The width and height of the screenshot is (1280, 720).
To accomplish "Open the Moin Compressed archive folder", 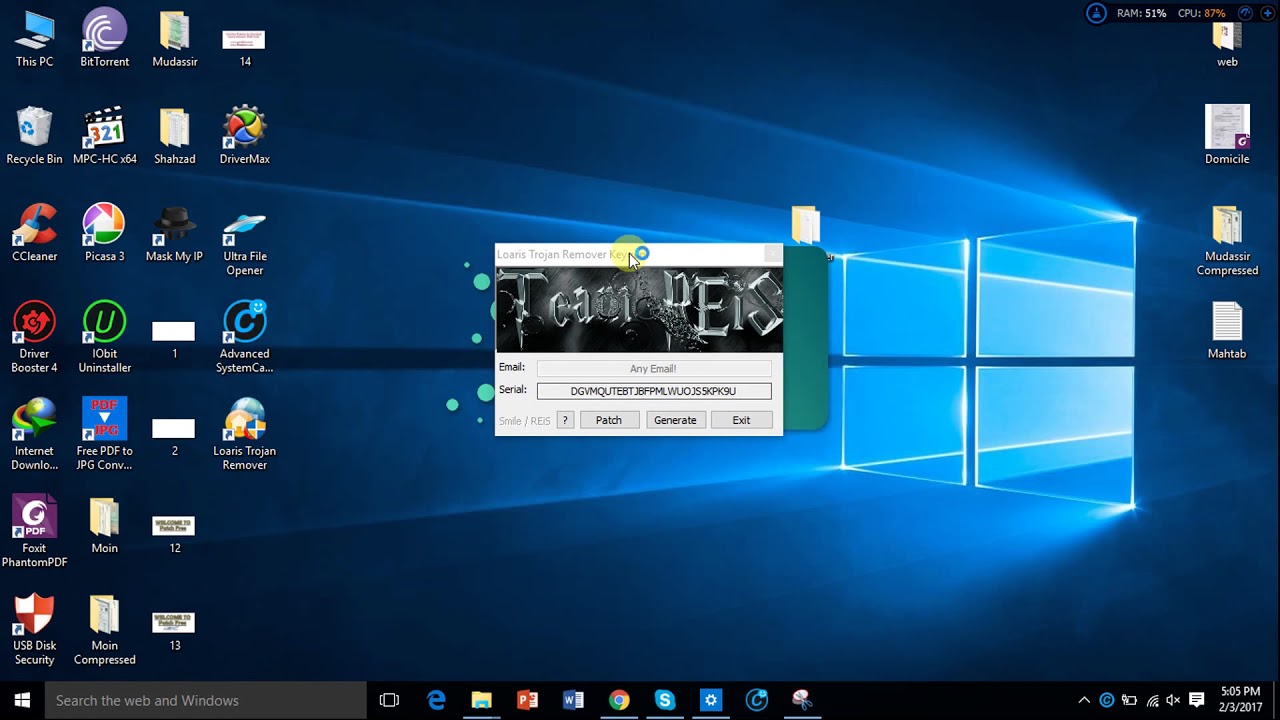I will (104, 629).
